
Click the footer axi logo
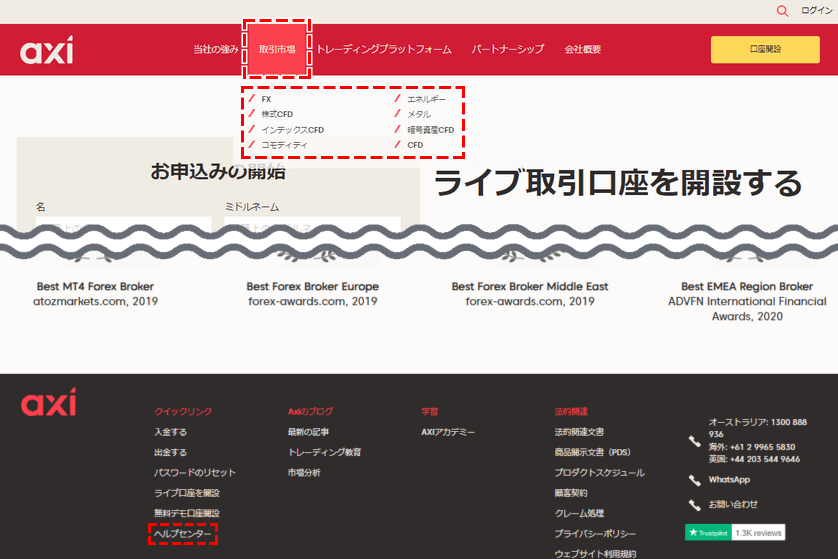pyautogui.click(x=49, y=402)
